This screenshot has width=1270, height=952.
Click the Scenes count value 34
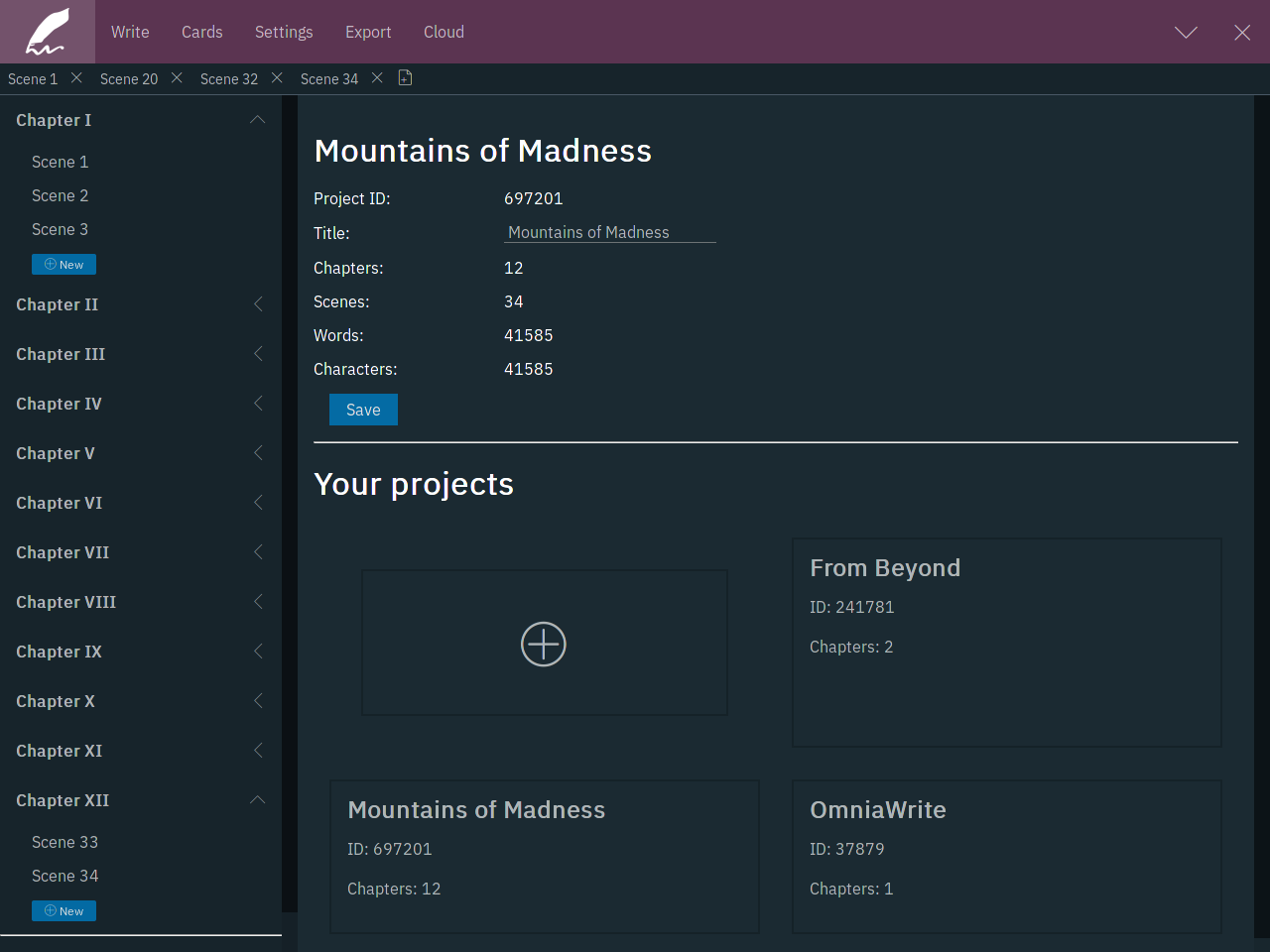click(x=514, y=301)
